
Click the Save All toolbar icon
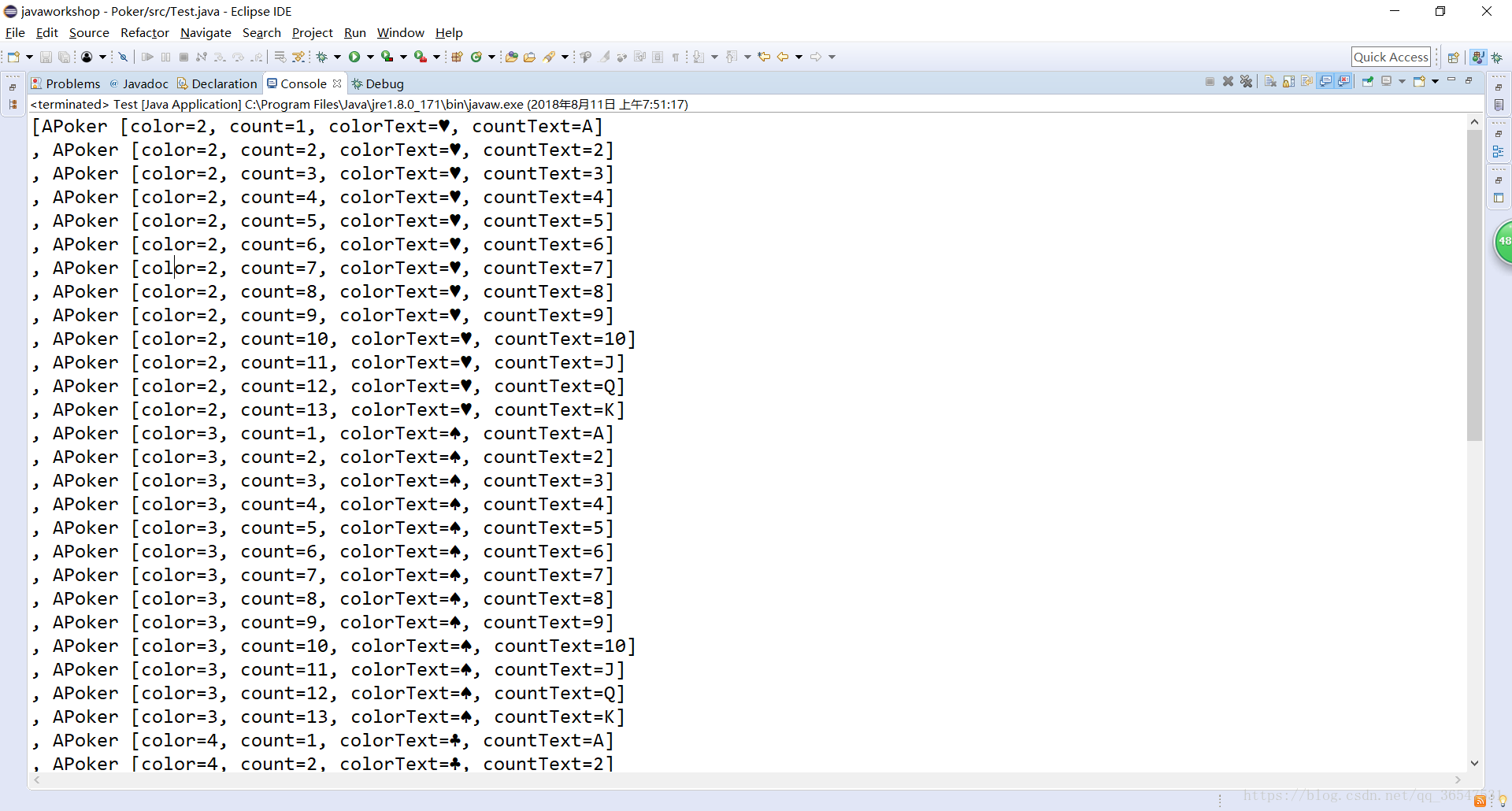(65, 57)
